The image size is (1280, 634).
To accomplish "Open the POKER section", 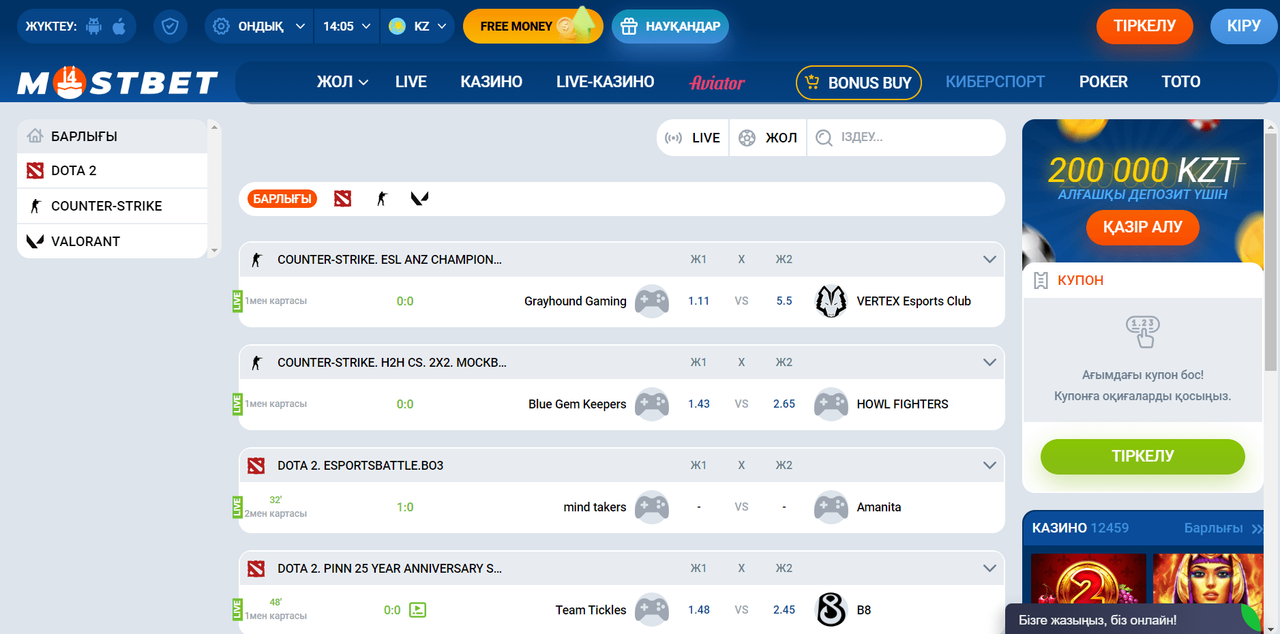I will [x=1103, y=82].
